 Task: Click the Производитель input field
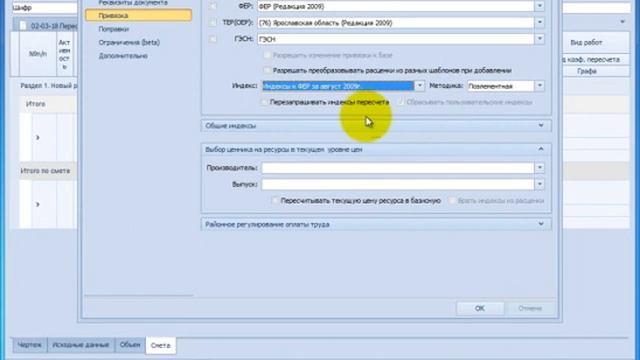pyautogui.click(x=398, y=168)
